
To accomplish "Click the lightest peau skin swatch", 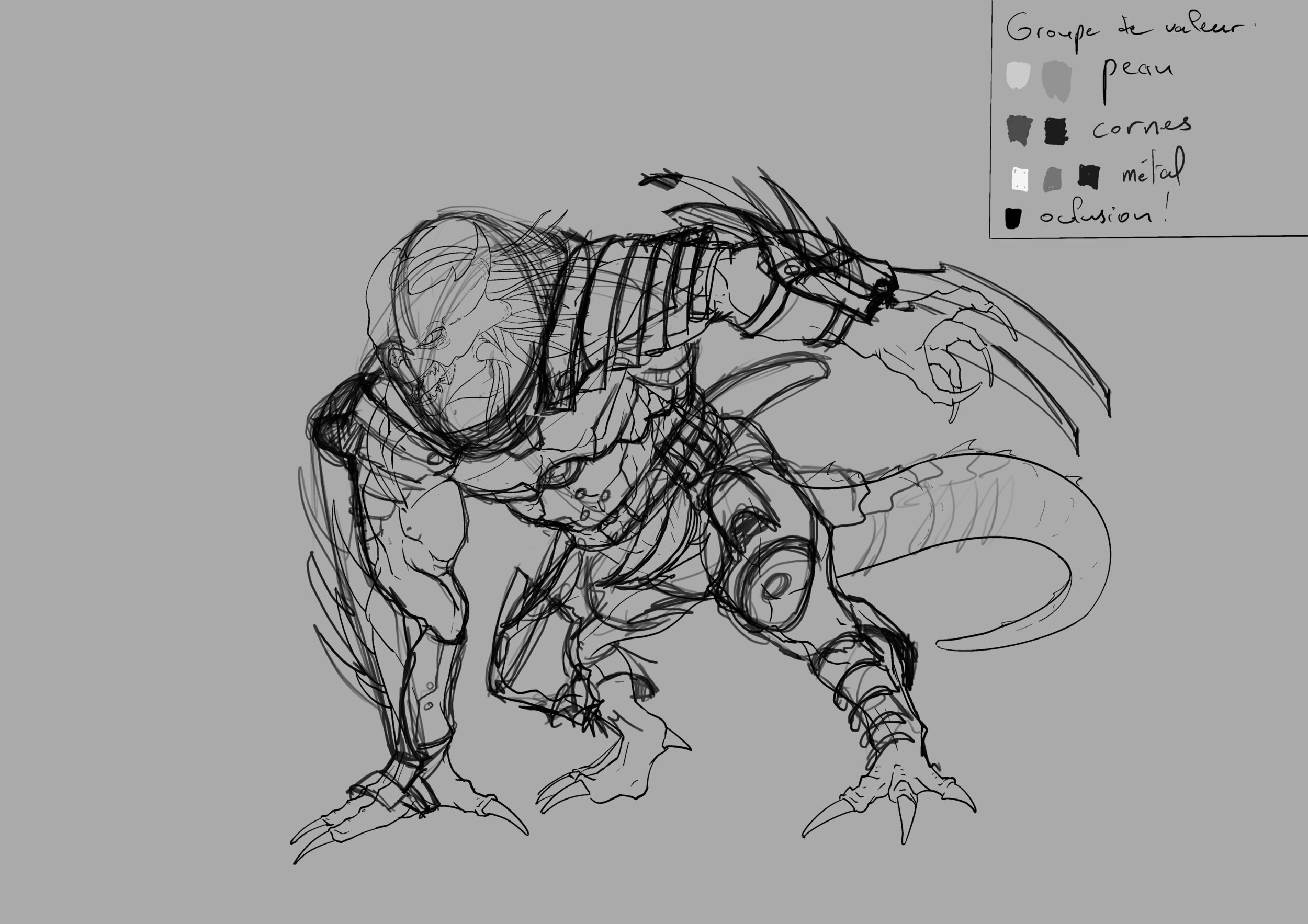I will pos(1018,76).
